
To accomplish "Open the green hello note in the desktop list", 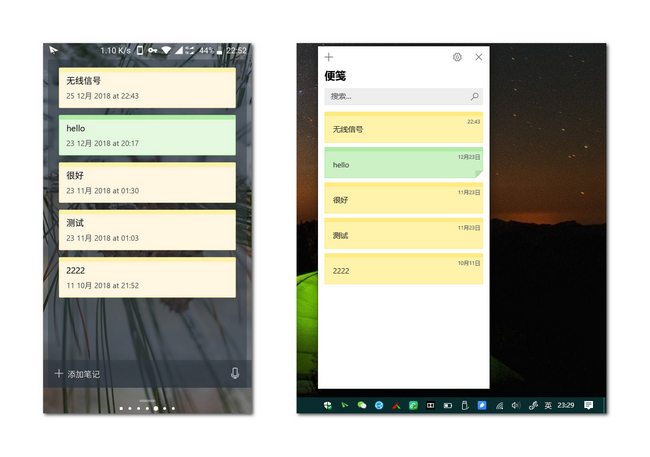I will tap(403, 164).
